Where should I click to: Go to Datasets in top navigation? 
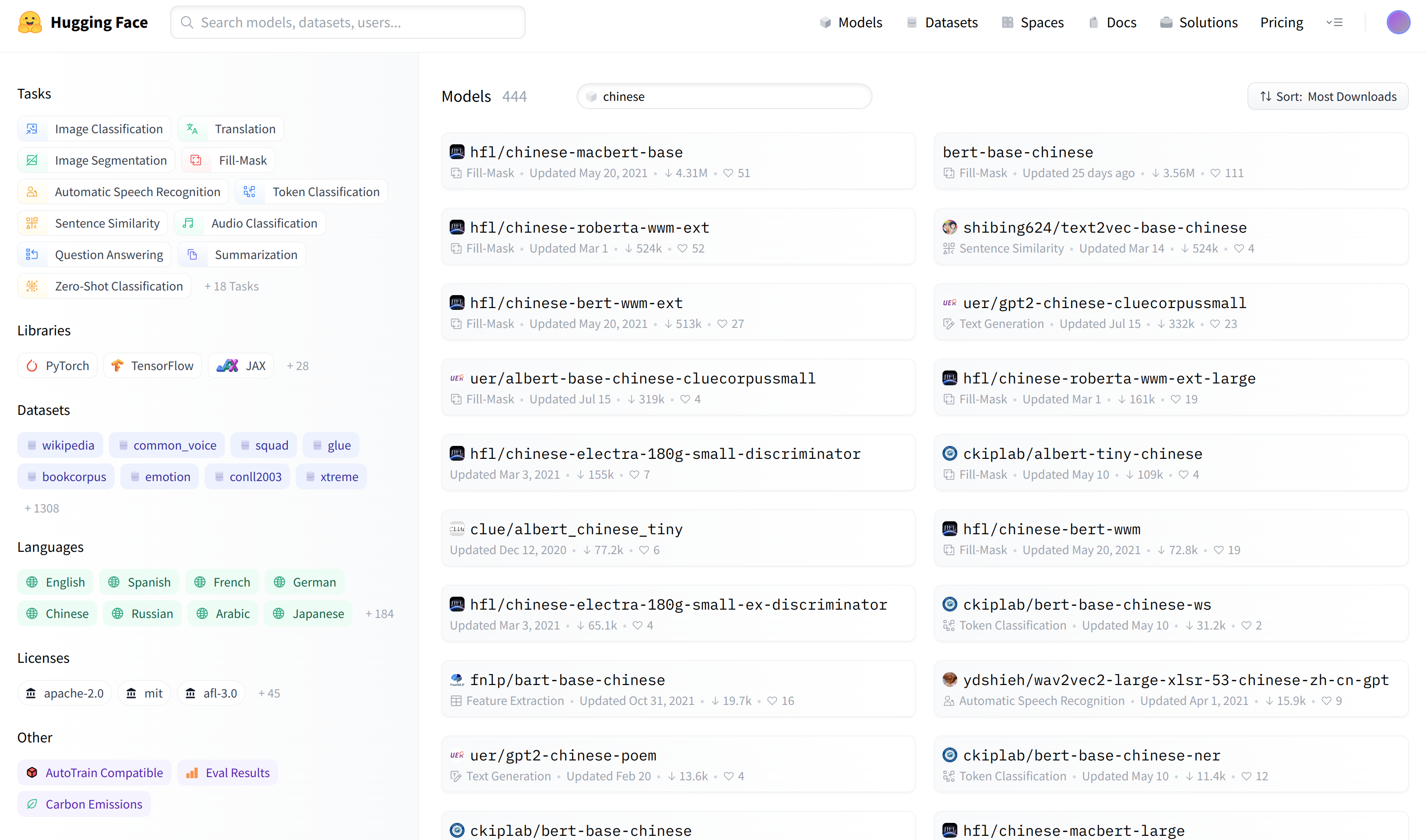coord(942,23)
